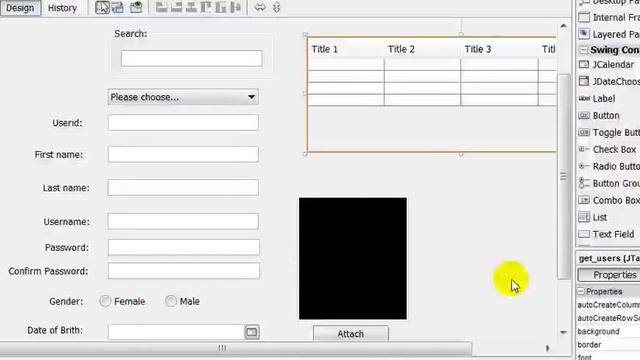
Task: Align bottom in row toolbar icon
Action: pos(221,7)
